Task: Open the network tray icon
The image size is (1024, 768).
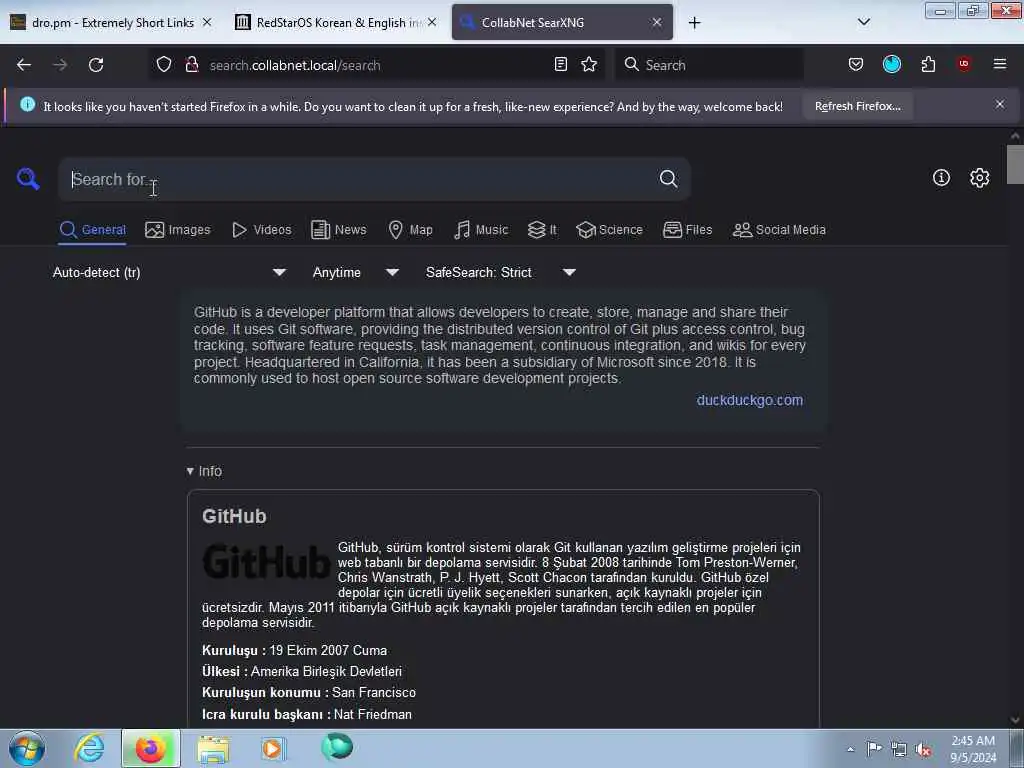Action: 899,749
